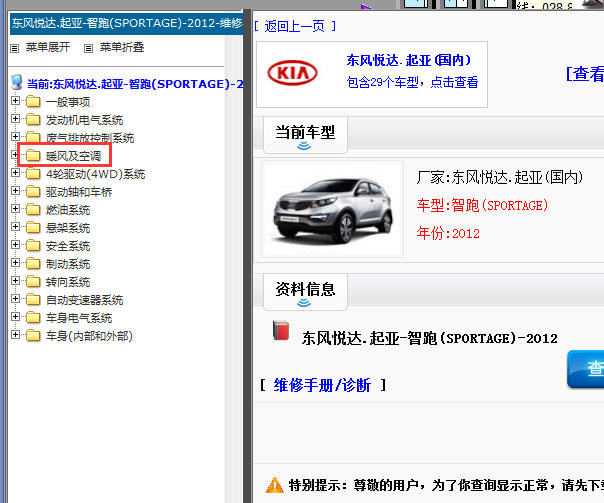The image size is (604, 503).
Task: Click the 驱动轴和车桥 folder icon
Action: point(33,191)
